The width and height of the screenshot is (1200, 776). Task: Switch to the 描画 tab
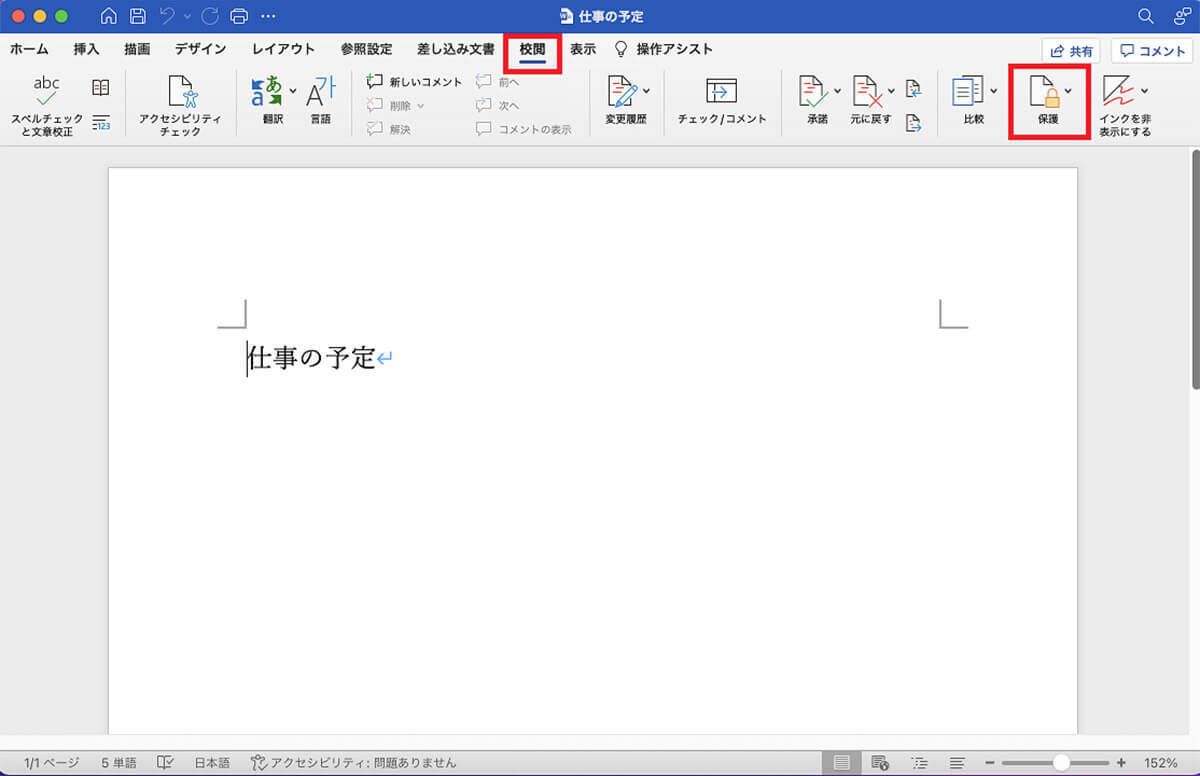tap(137, 49)
